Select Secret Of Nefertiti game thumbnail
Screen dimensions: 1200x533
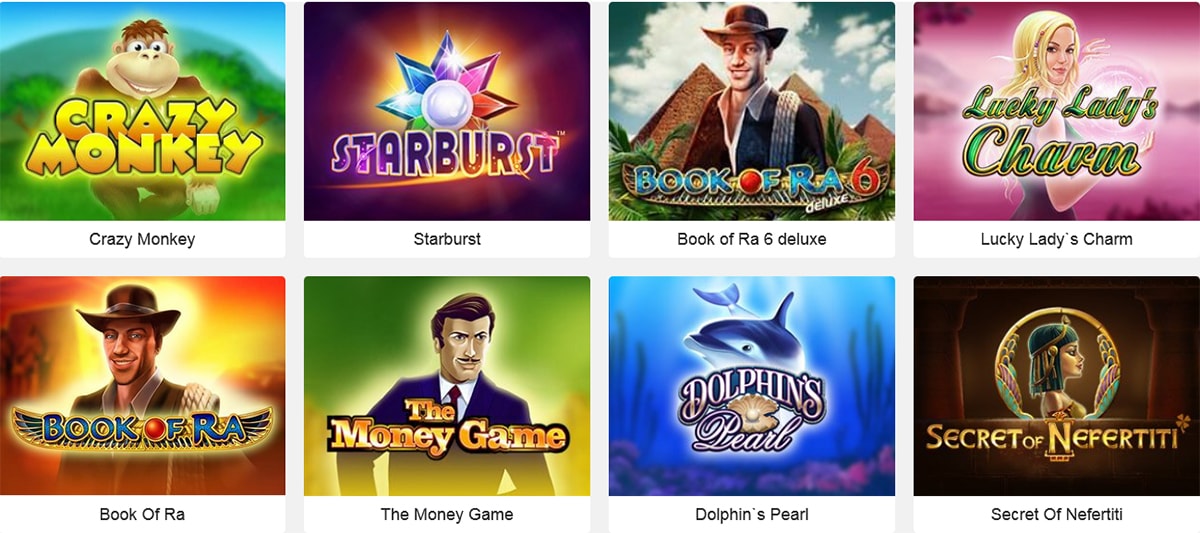pyautogui.click(x=1057, y=386)
